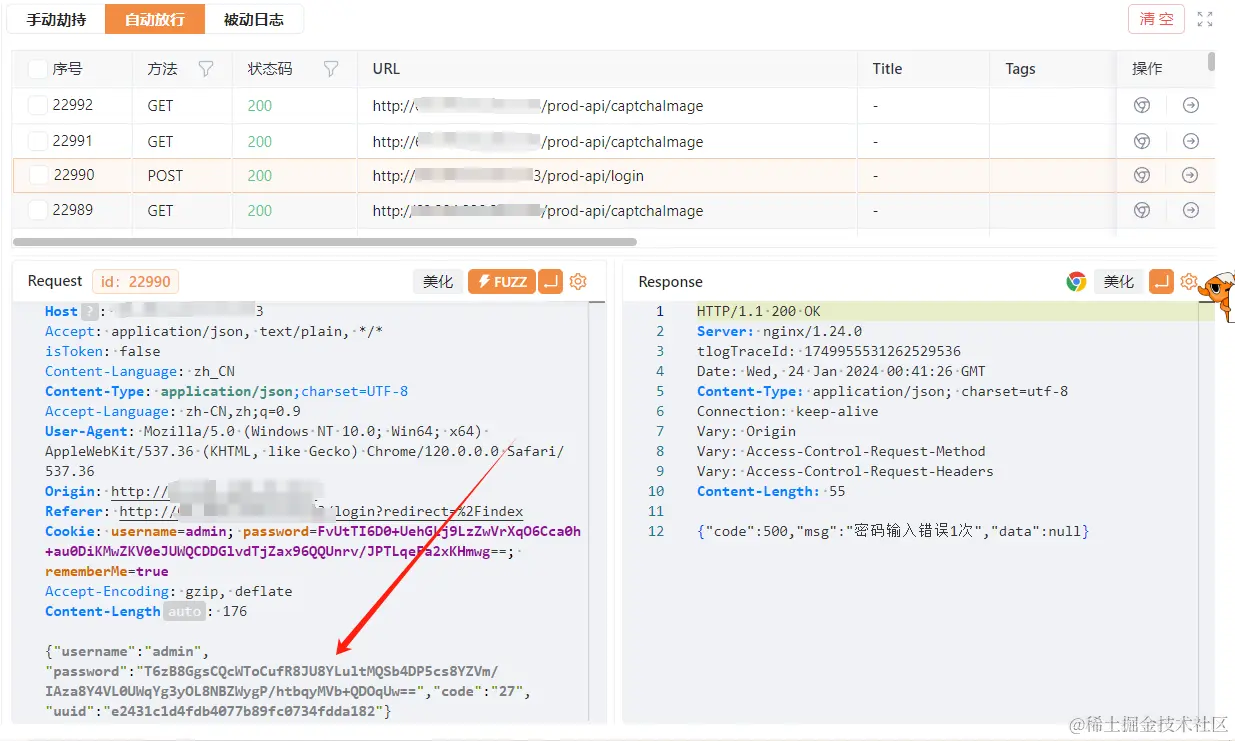Click "HTTP/1.1 200 OK" response line
This screenshot has height=741, width=1235.
[758, 311]
